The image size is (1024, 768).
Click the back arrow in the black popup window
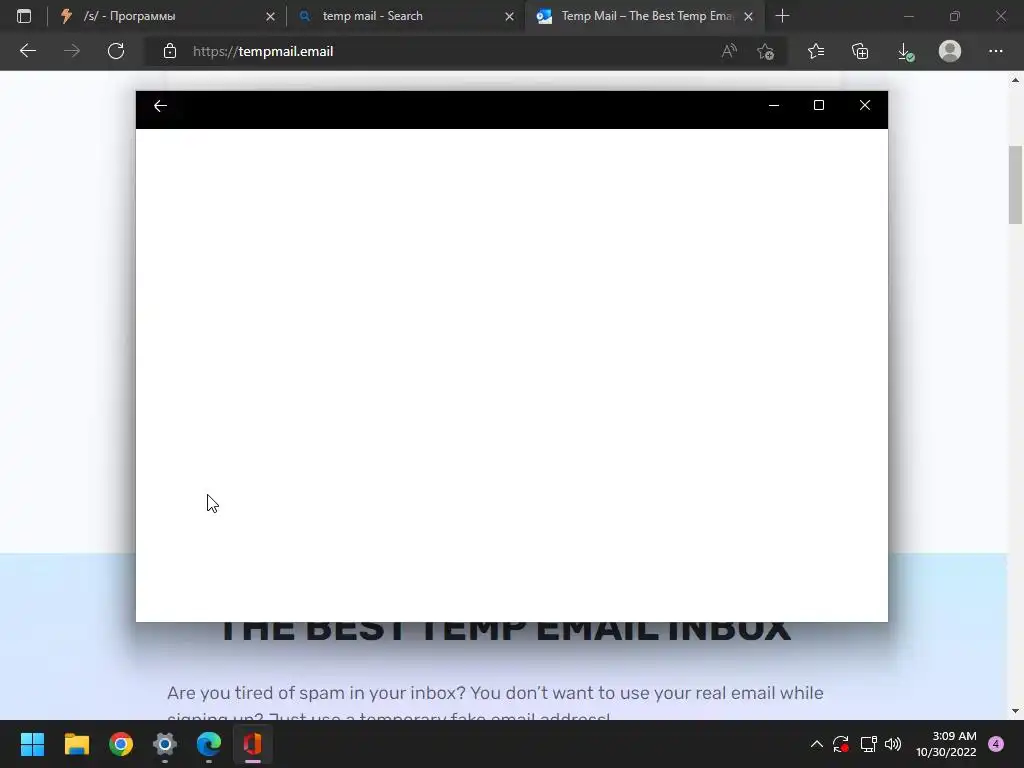tap(160, 106)
